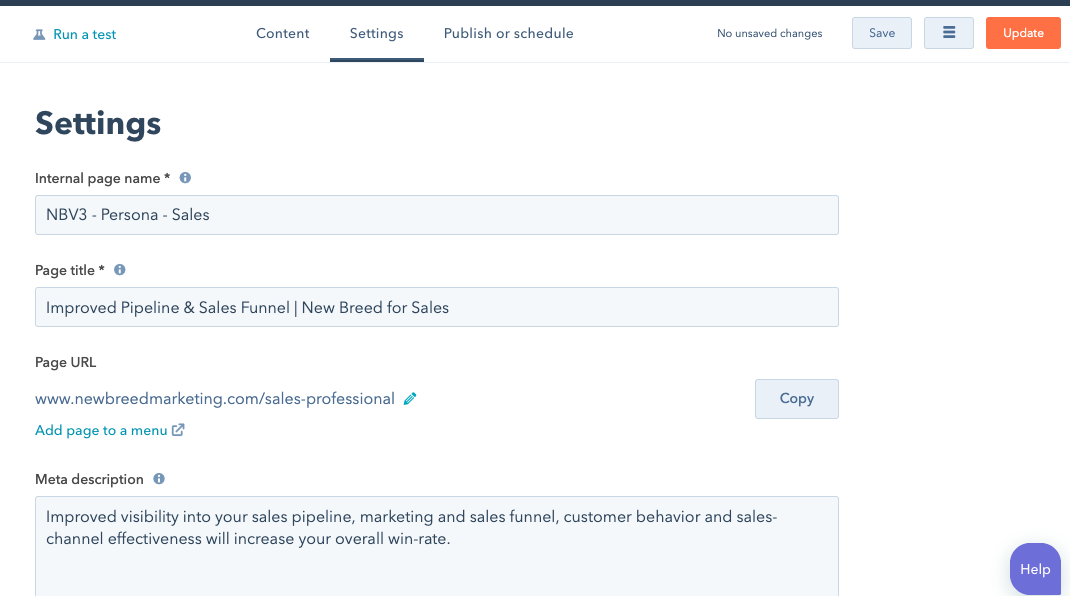
Task: Click Add page to a menu link
Action: point(101,430)
